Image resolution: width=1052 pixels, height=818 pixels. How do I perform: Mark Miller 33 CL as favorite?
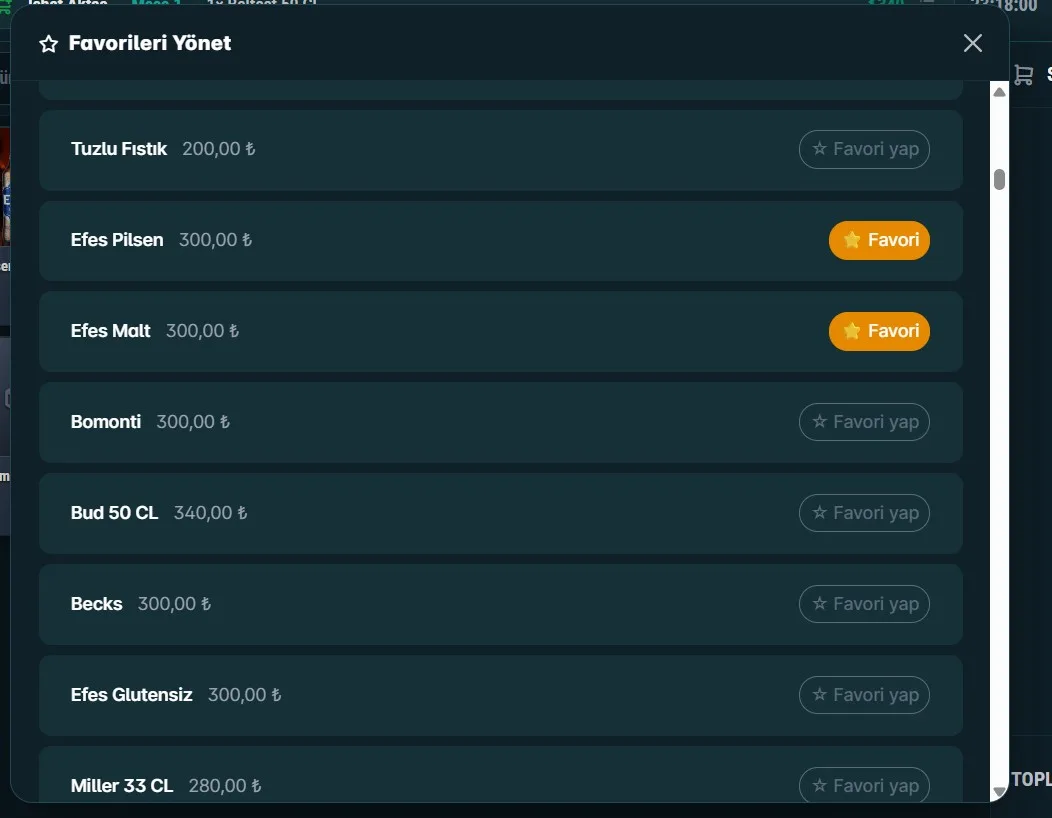863,784
